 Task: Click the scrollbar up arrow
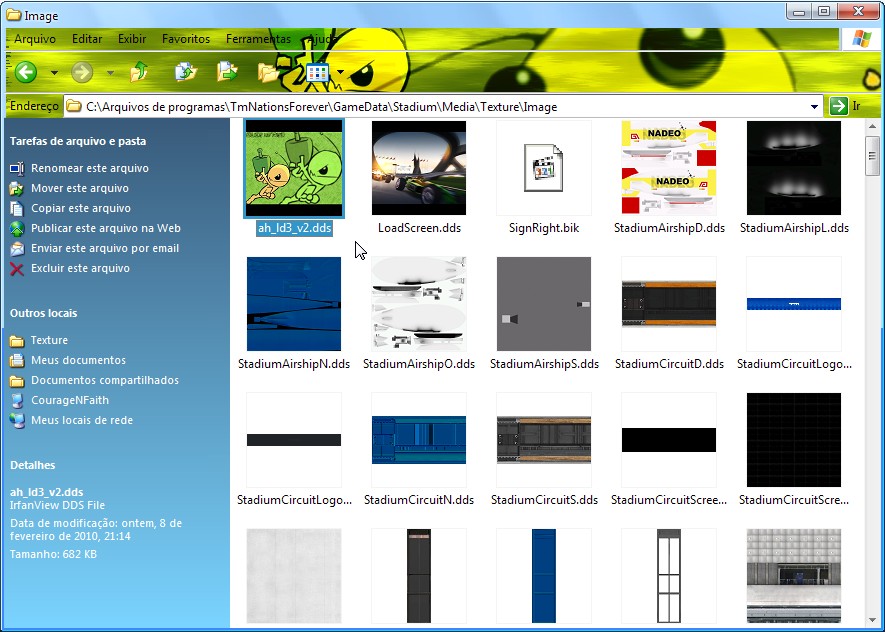pyautogui.click(x=873, y=126)
